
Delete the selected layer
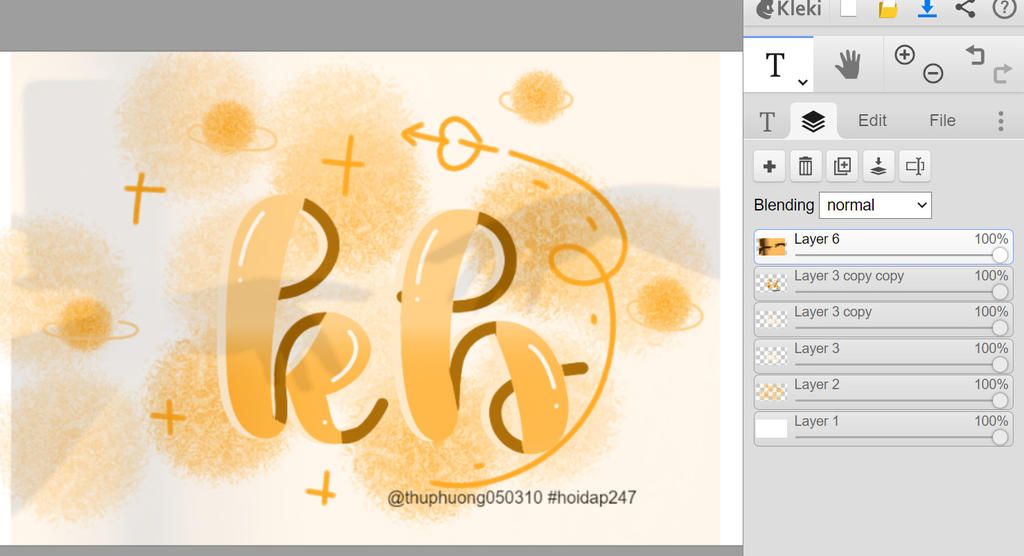click(x=806, y=167)
